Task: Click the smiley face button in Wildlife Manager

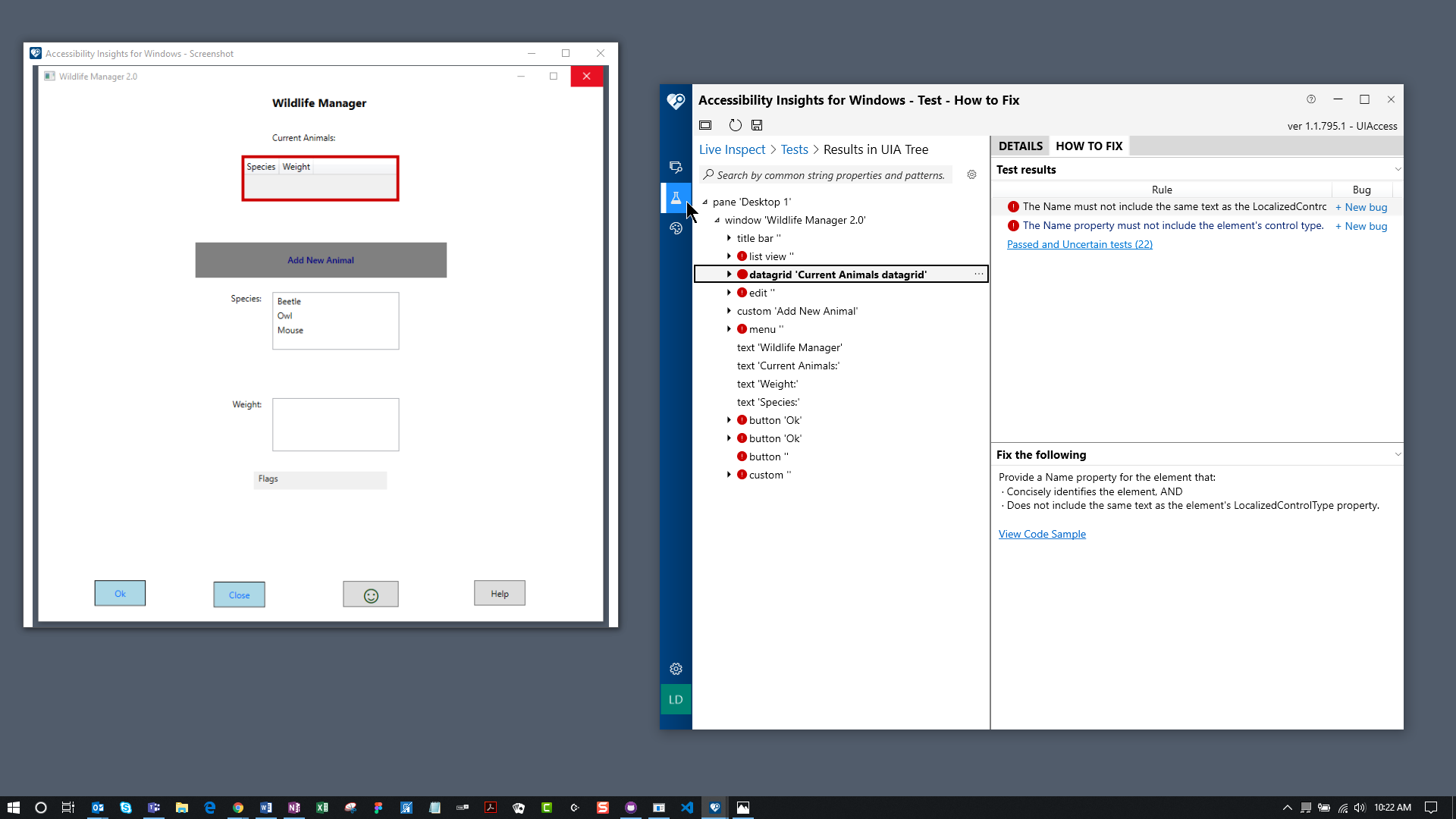Action: (371, 595)
